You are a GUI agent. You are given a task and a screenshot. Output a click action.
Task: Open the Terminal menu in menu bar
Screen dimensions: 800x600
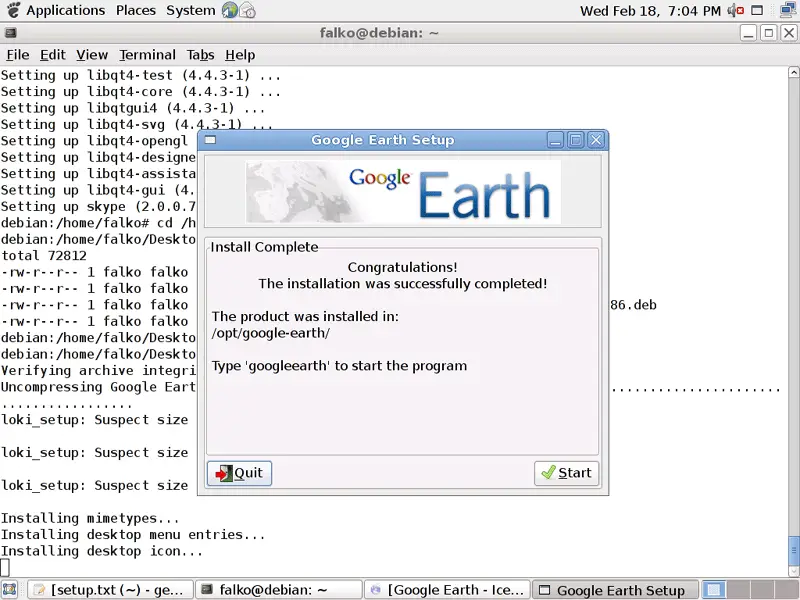tap(147, 55)
